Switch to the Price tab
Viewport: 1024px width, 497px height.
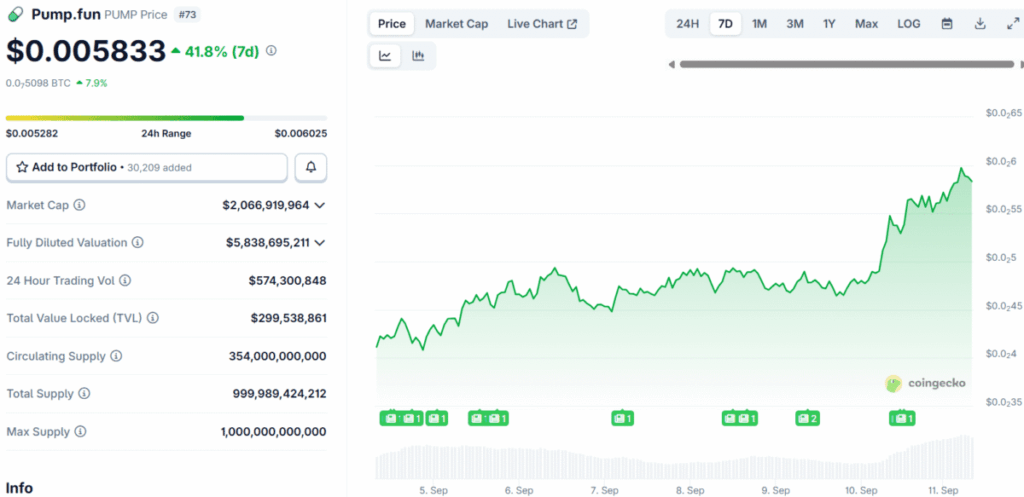point(392,24)
